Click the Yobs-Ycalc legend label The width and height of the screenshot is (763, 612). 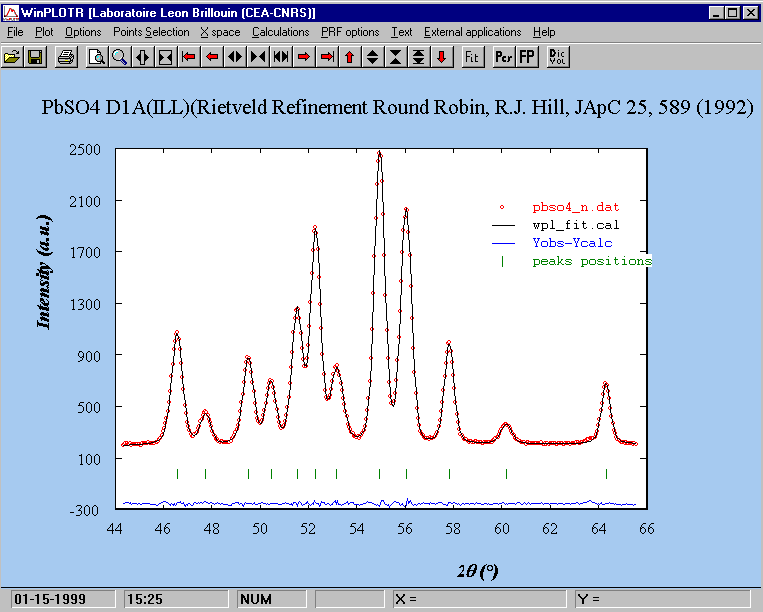click(572, 243)
